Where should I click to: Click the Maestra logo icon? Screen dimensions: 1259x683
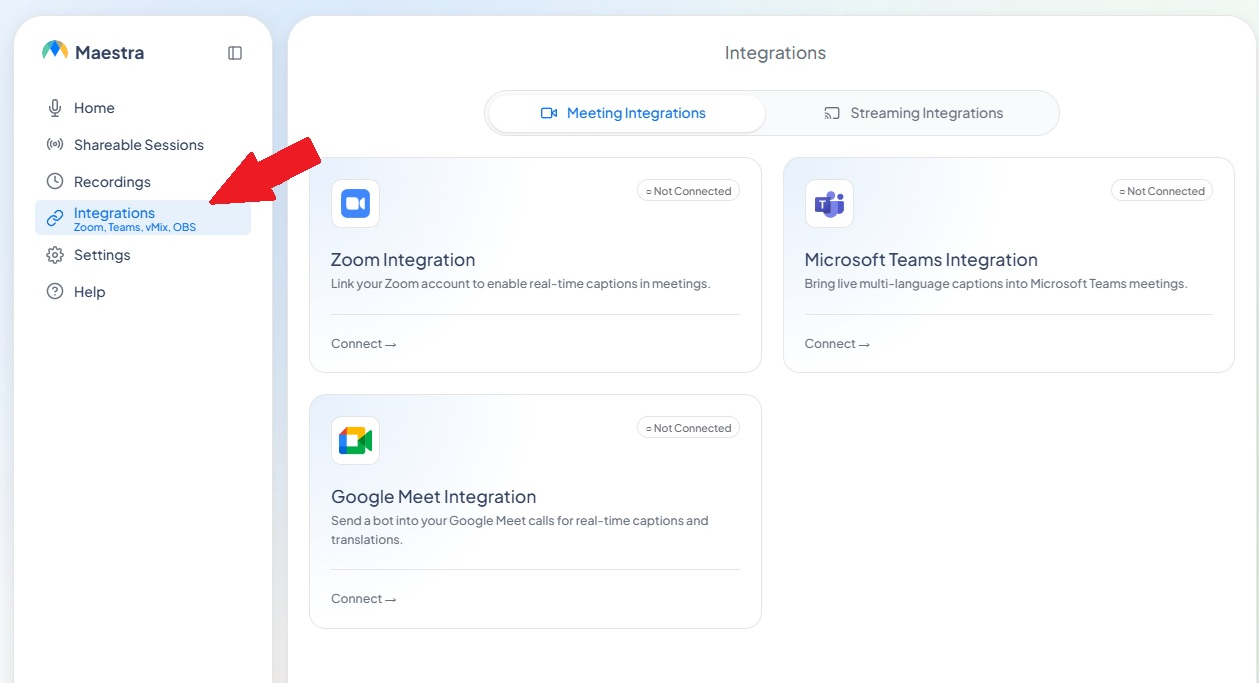coord(55,51)
